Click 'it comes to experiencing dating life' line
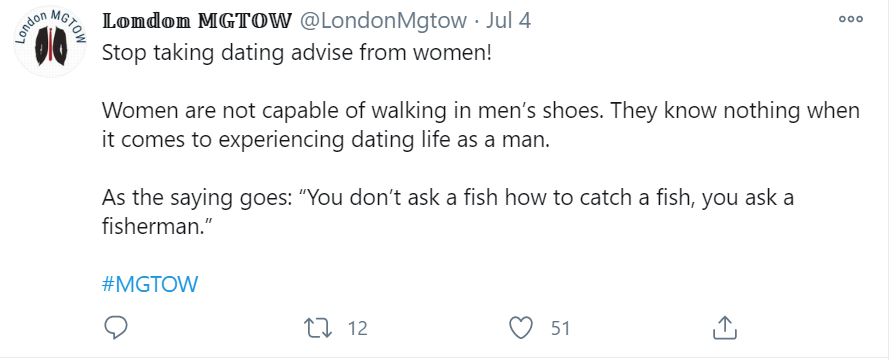The image size is (896, 360). 326,141
